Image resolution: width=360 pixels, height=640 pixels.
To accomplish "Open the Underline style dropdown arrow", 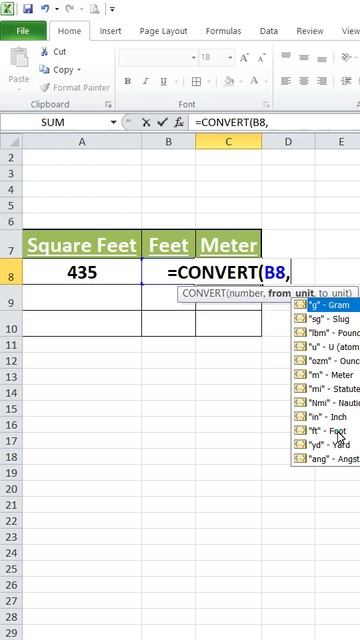I will 176,82.
